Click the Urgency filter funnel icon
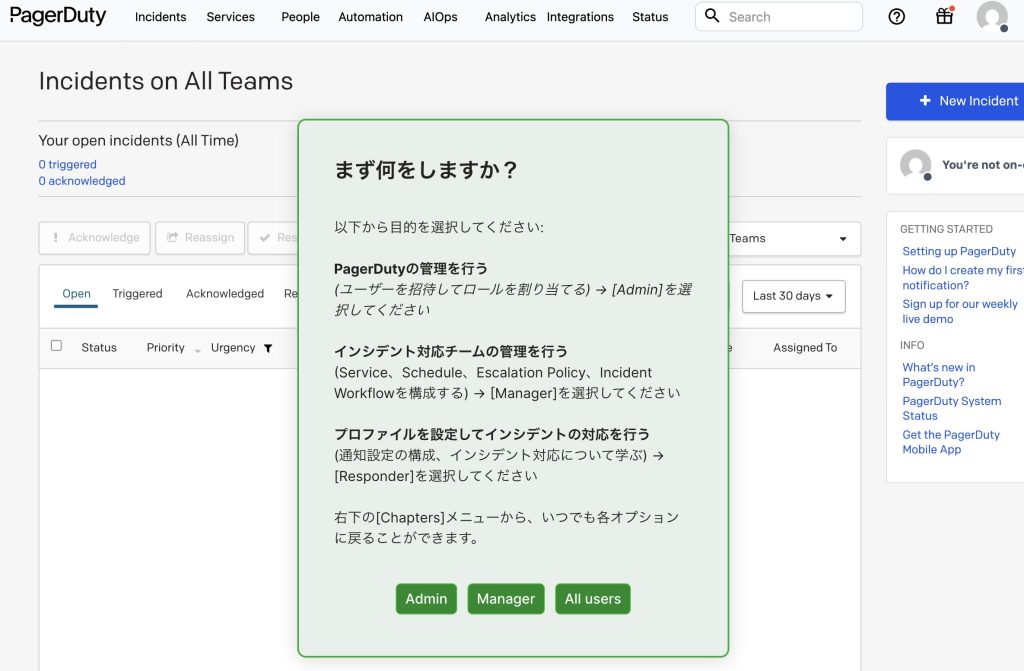 coord(268,348)
